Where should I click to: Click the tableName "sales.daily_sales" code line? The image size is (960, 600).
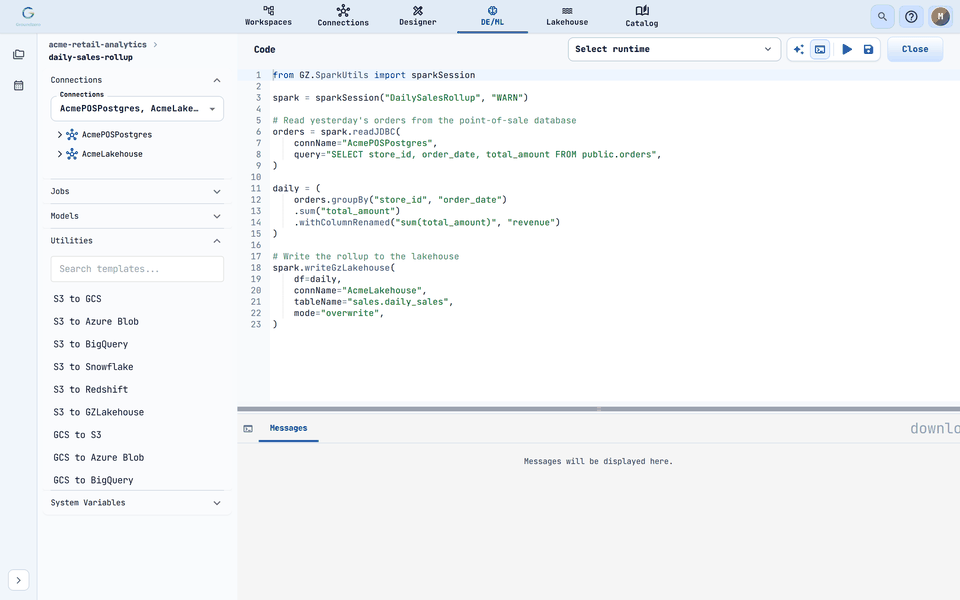[x=373, y=301]
